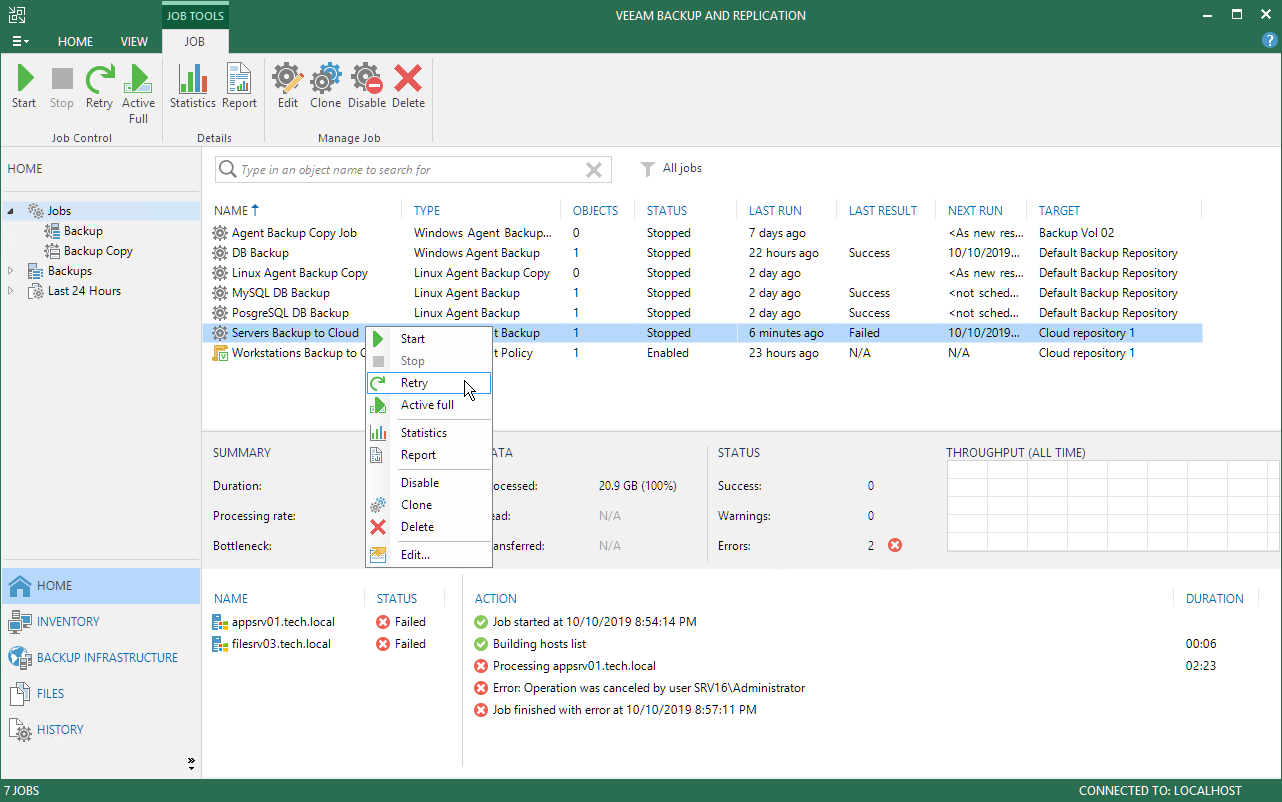The width and height of the screenshot is (1282, 802).
Task: Click the failed status icon for filesrv03.tech.local
Action: (x=383, y=644)
